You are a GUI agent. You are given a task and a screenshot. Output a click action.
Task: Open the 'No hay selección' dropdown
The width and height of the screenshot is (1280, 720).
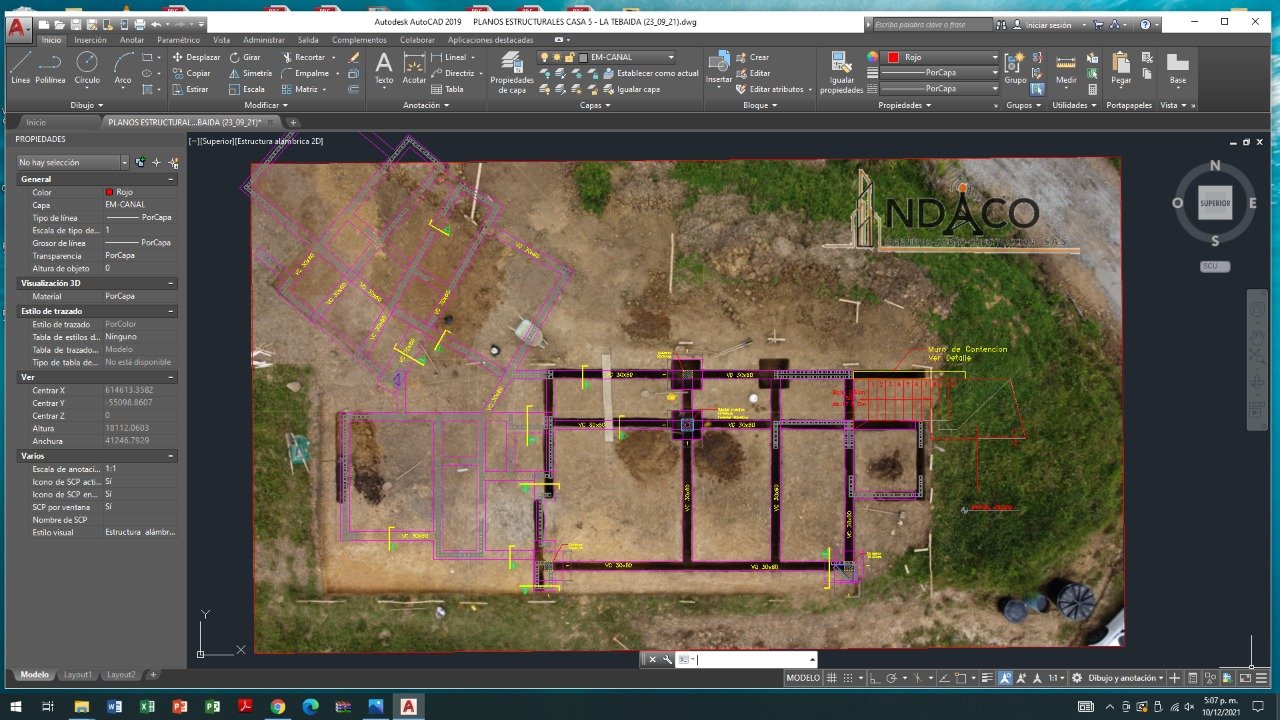(73, 162)
